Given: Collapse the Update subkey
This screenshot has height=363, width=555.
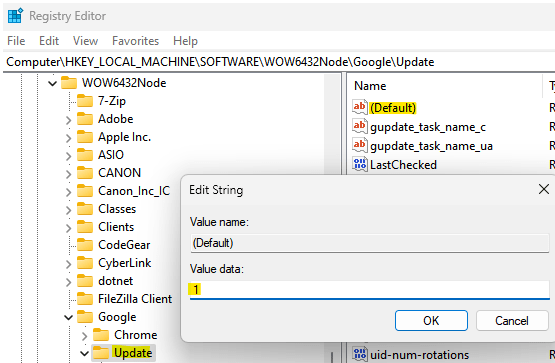Looking at the screenshot, I should pyautogui.click(x=84, y=353).
